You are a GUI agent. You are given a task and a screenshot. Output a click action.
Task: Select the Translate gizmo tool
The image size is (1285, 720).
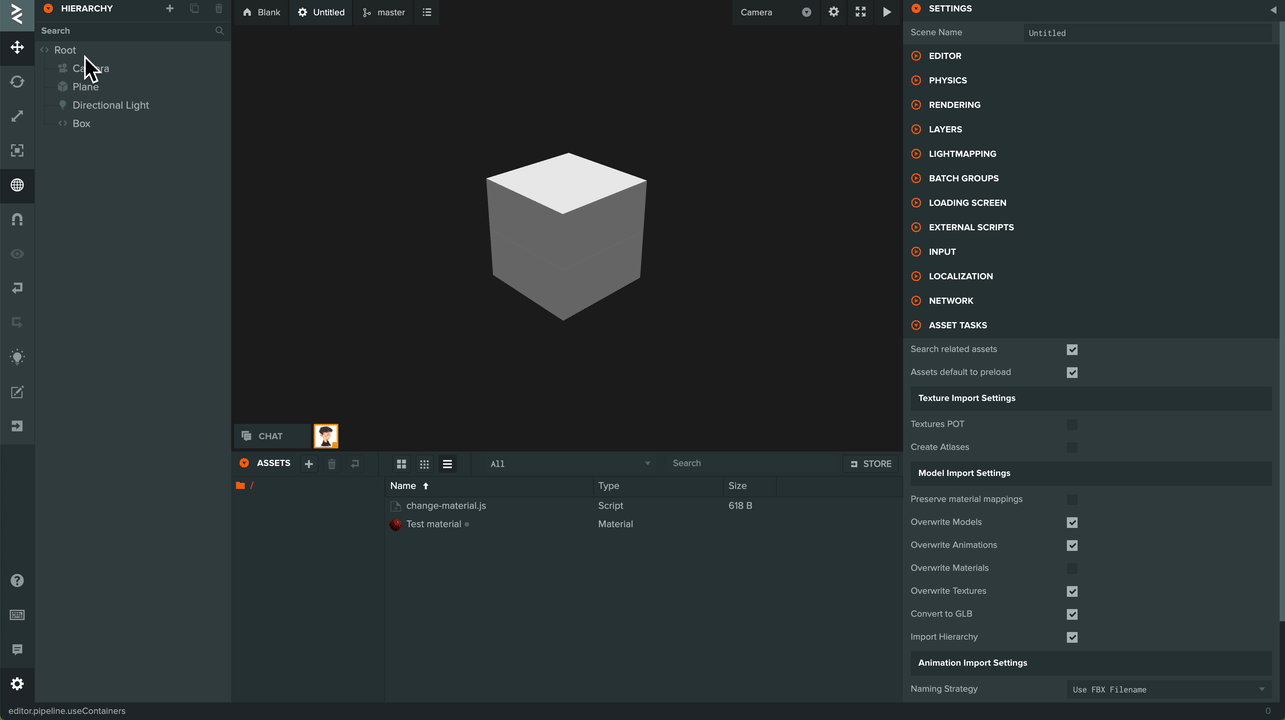pyautogui.click(x=17, y=47)
